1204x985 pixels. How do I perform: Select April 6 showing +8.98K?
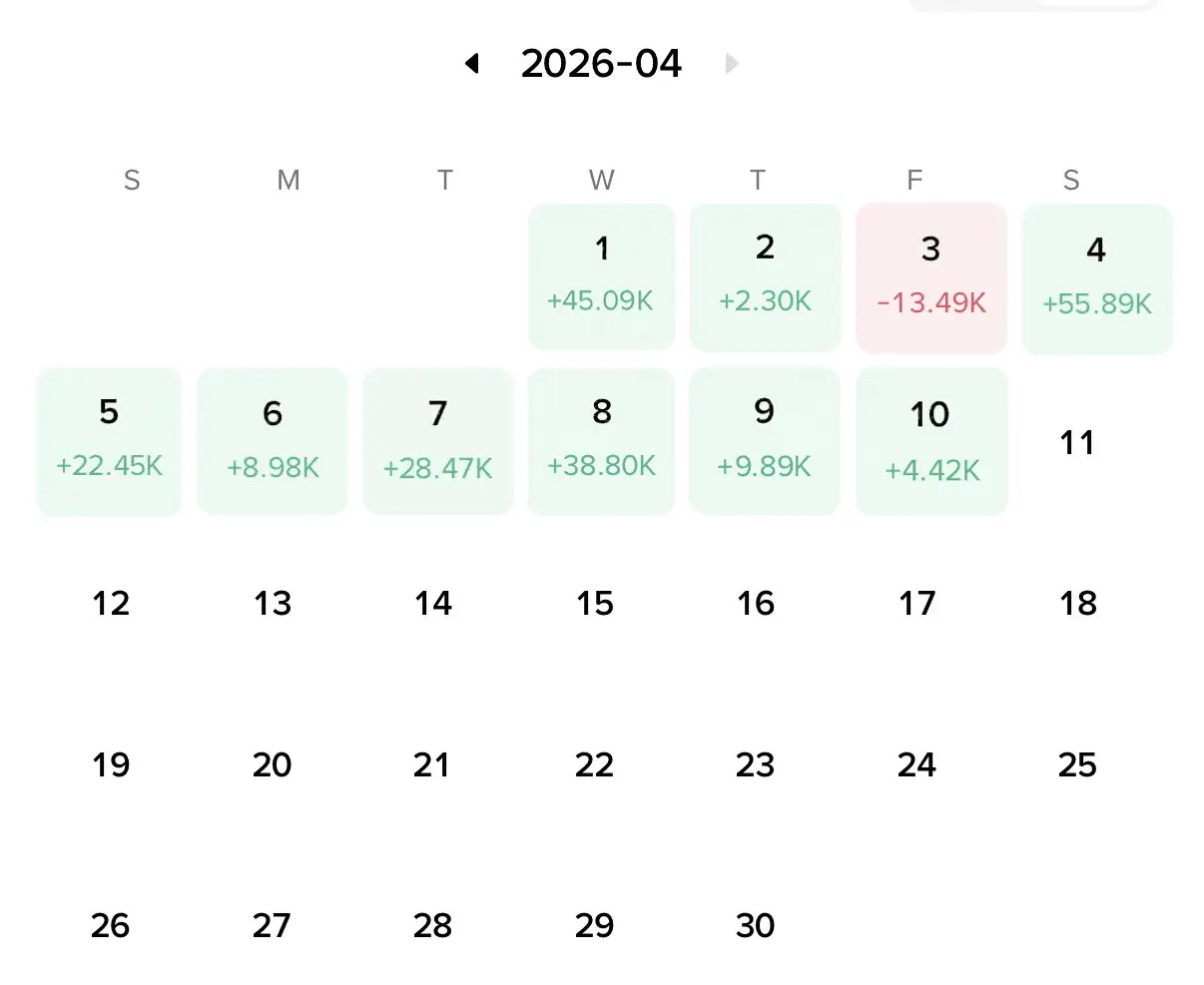(x=273, y=441)
